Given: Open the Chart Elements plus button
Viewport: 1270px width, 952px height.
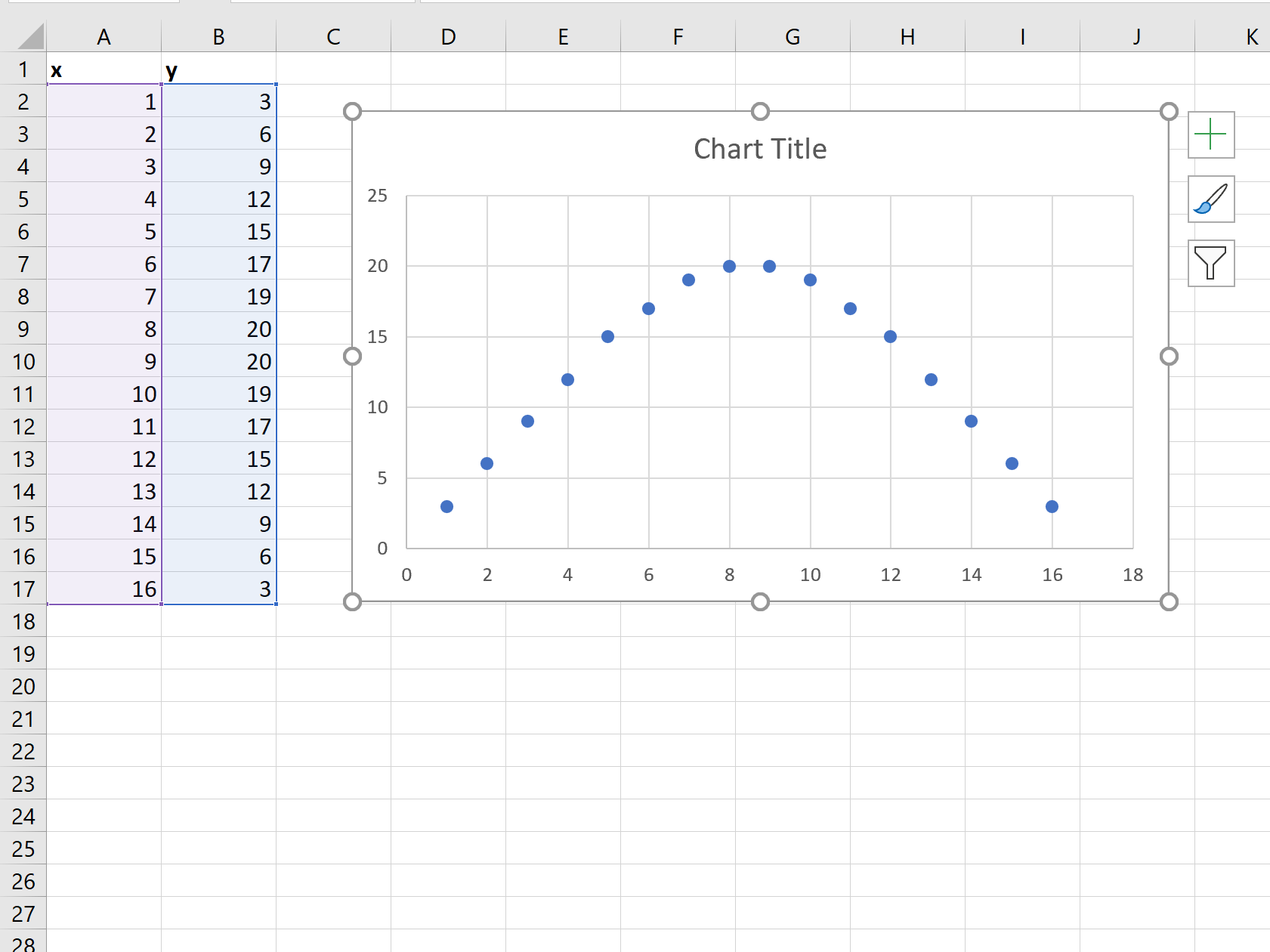Looking at the screenshot, I should point(1211,134).
